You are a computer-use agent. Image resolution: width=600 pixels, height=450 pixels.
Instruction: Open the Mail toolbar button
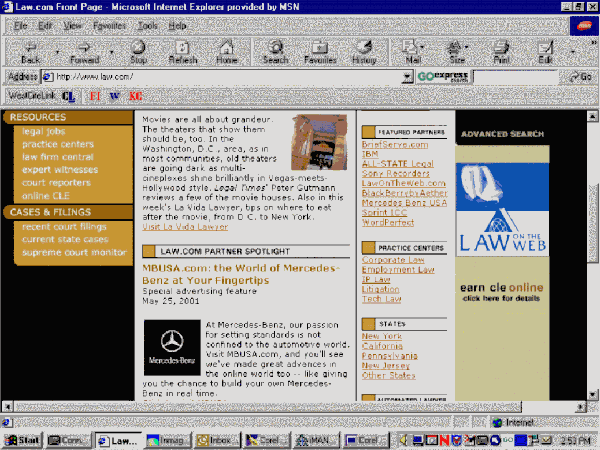point(410,51)
